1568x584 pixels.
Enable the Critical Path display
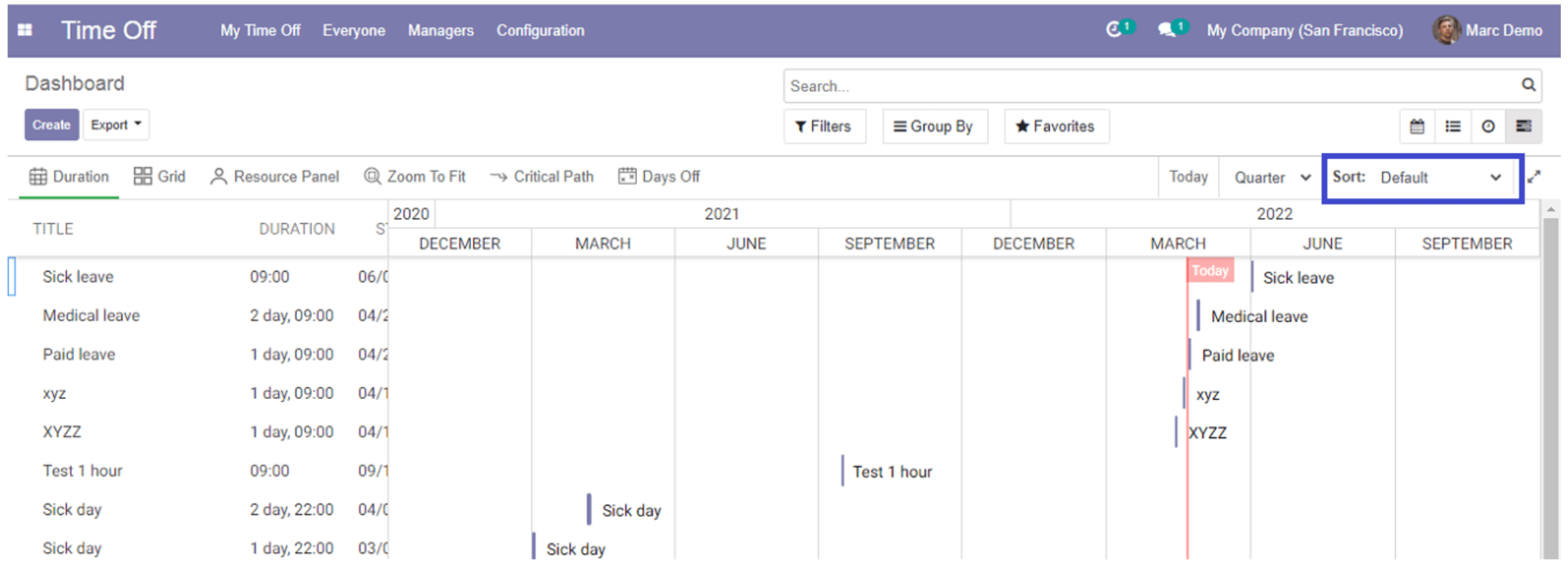point(542,176)
